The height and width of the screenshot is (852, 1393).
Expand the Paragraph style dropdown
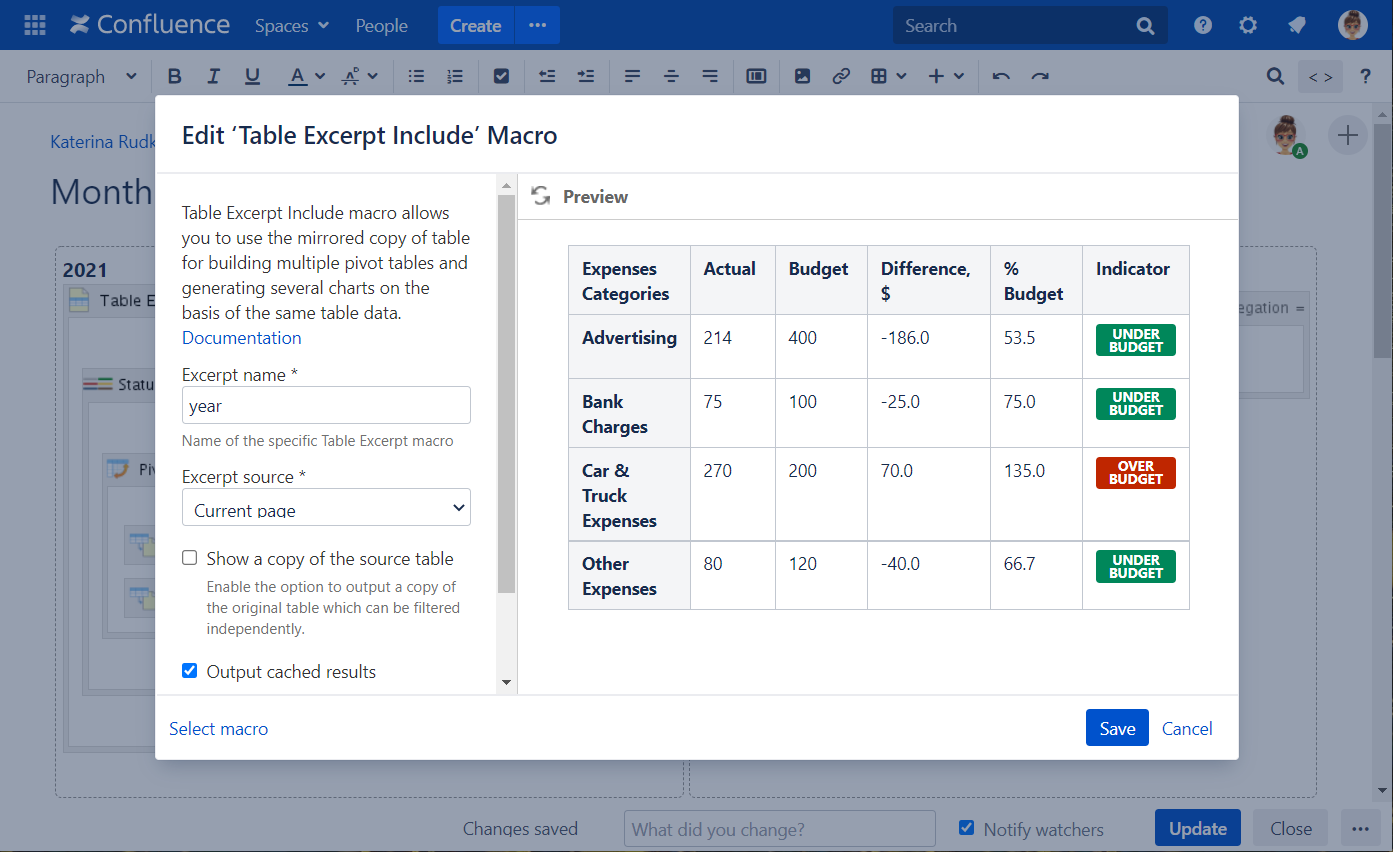tap(81, 77)
